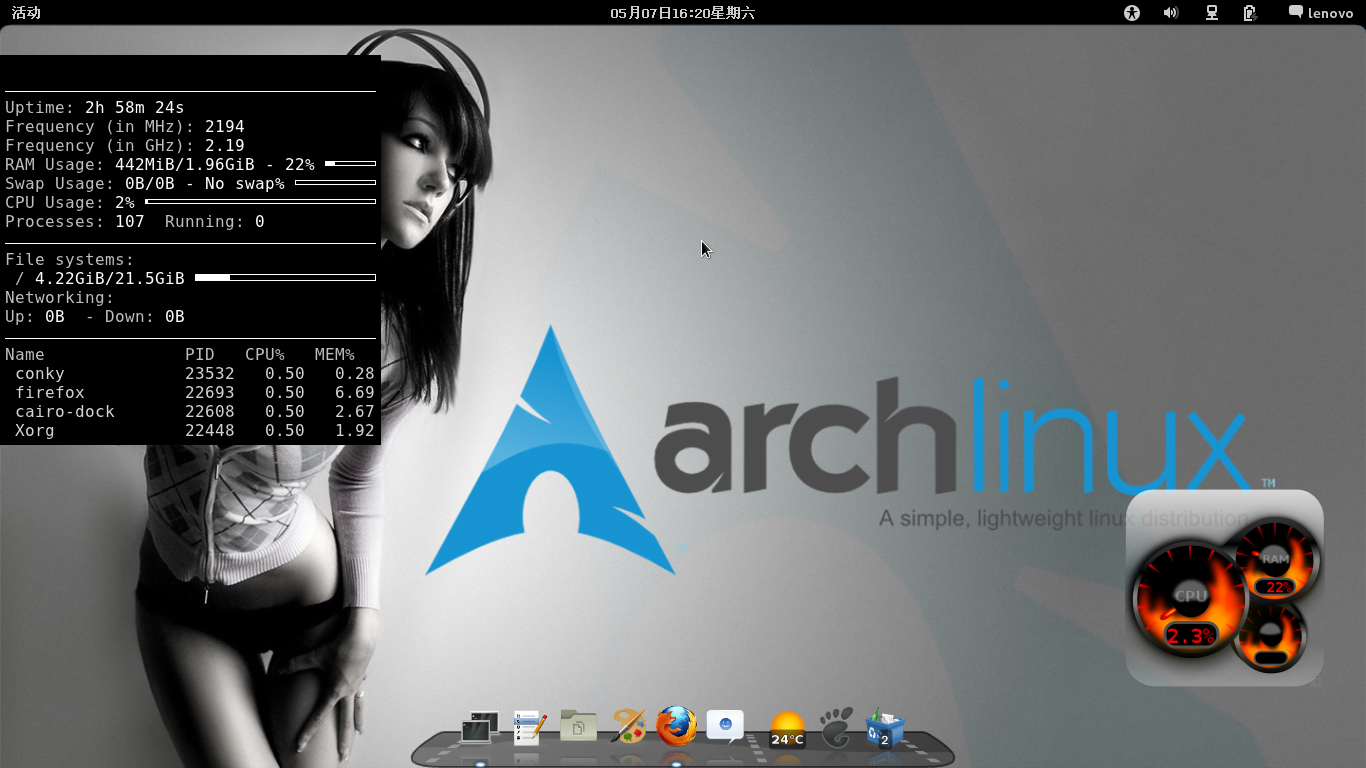
Task: Click the Uptime line in Conky
Action: pyautogui.click(x=95, y=108)
